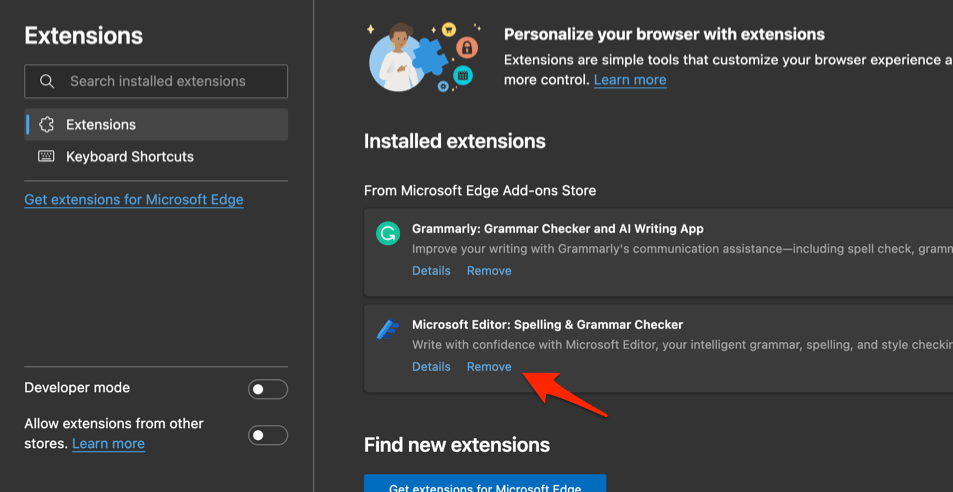Click the Extensions puzzle icon in sidebar

pos(46,125)
